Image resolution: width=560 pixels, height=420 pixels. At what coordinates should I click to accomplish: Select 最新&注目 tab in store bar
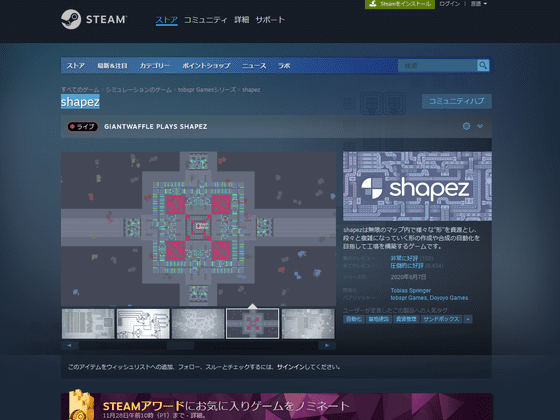[112, 66]
